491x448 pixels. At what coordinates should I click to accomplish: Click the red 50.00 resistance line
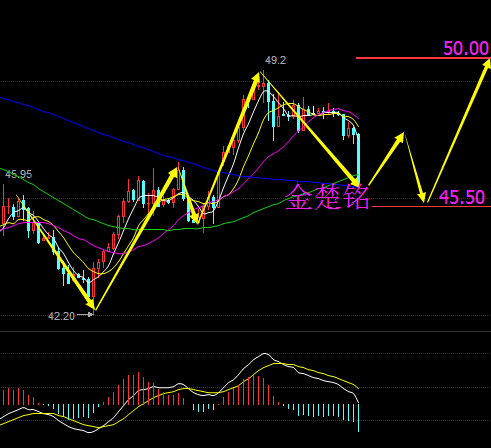point(423,58)
